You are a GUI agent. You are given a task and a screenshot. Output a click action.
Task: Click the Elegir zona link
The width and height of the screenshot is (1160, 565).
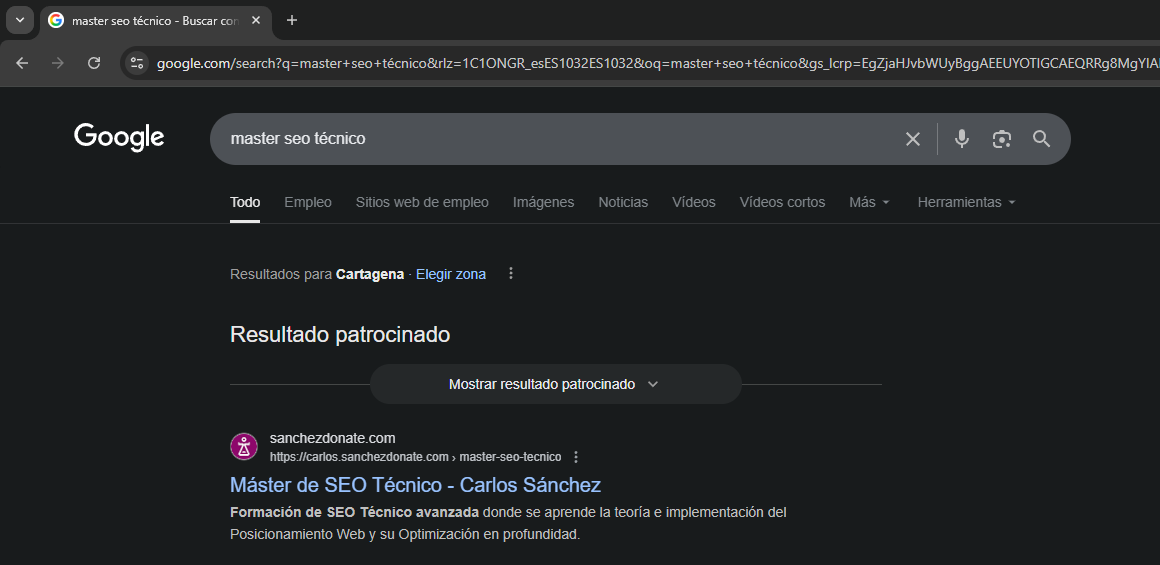(451, 274)
